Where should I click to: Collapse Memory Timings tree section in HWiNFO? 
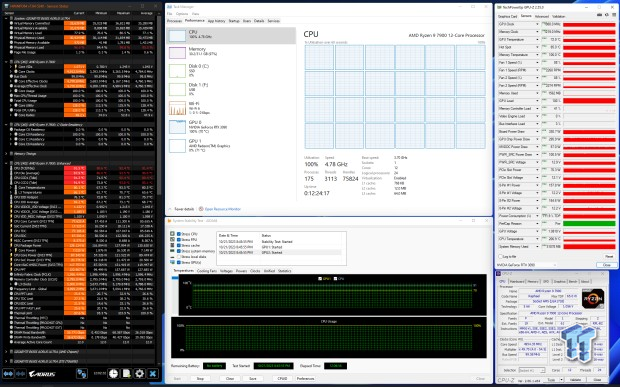tap(6, 153)
